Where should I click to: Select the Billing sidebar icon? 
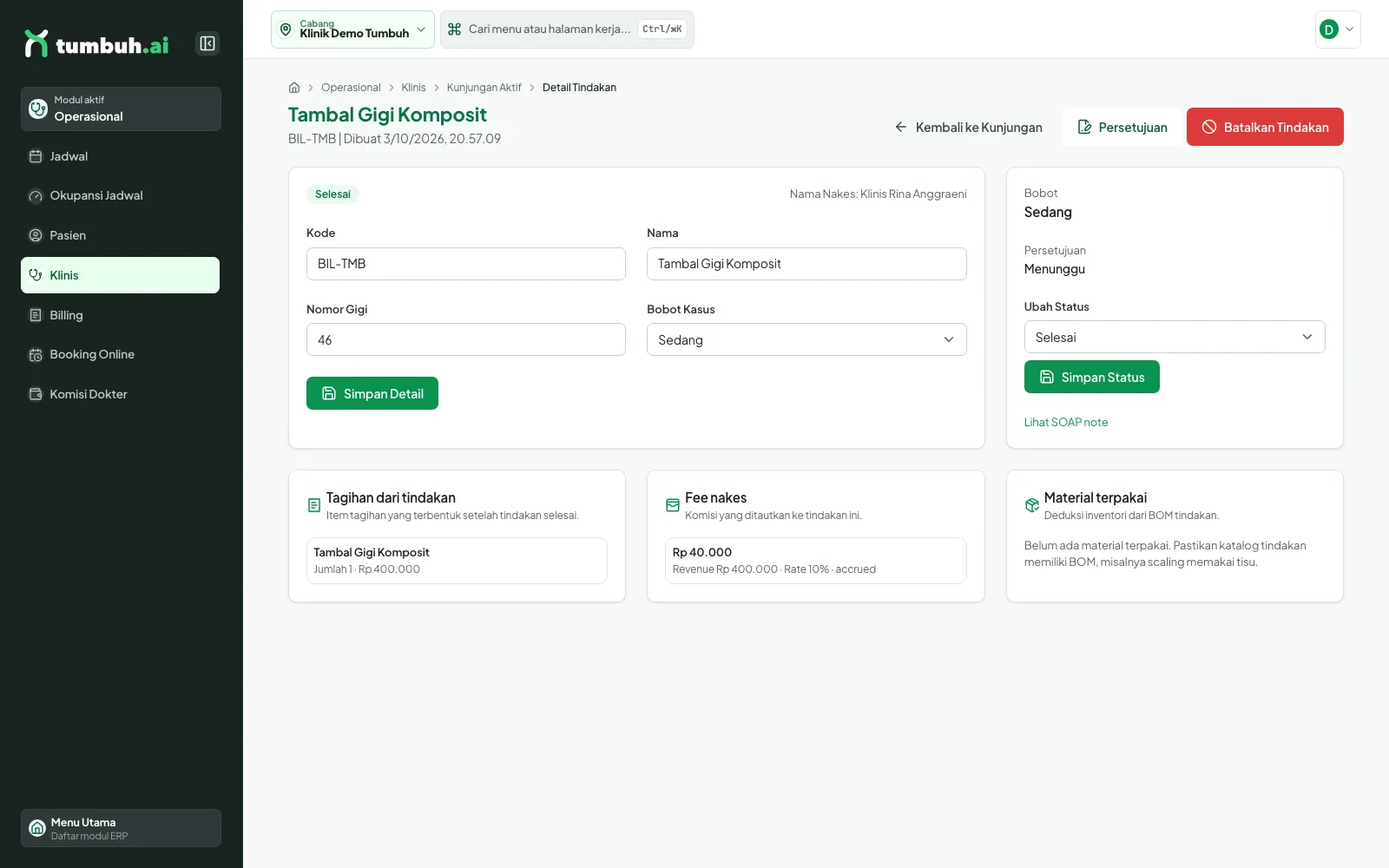36,315
